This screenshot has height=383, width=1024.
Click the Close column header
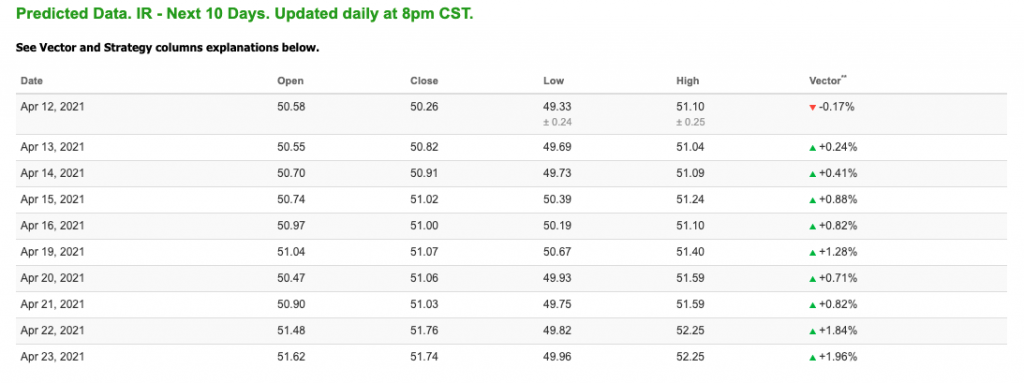[x=424, y=81]
